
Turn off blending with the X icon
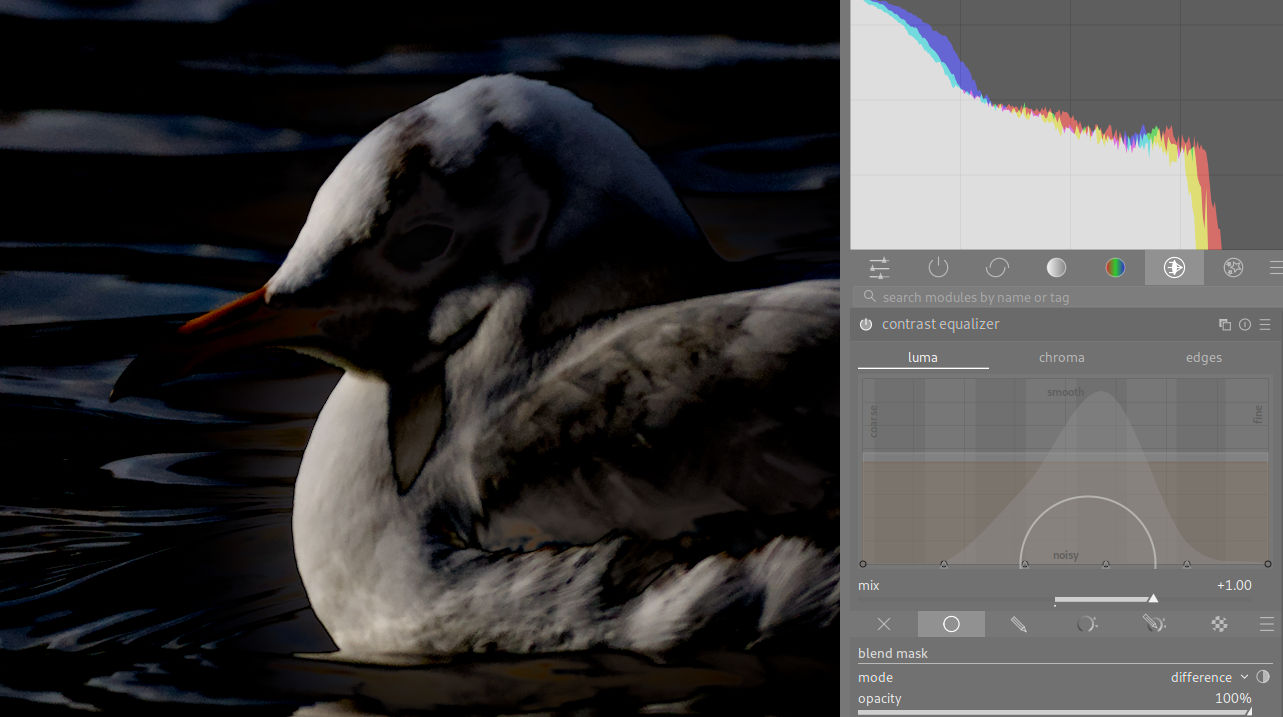click(884, 624)
